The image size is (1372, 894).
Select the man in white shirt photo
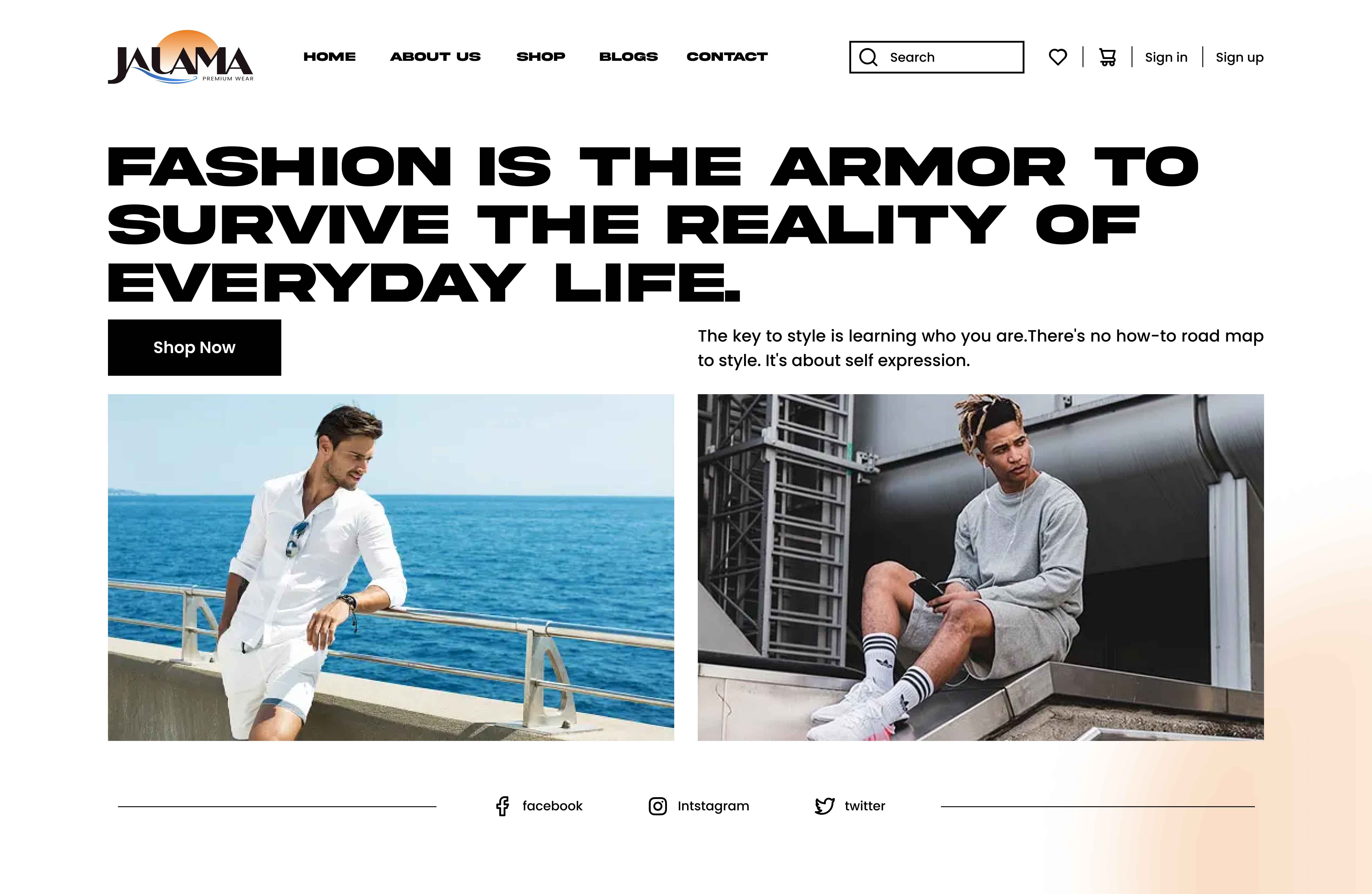pos(391,567)
